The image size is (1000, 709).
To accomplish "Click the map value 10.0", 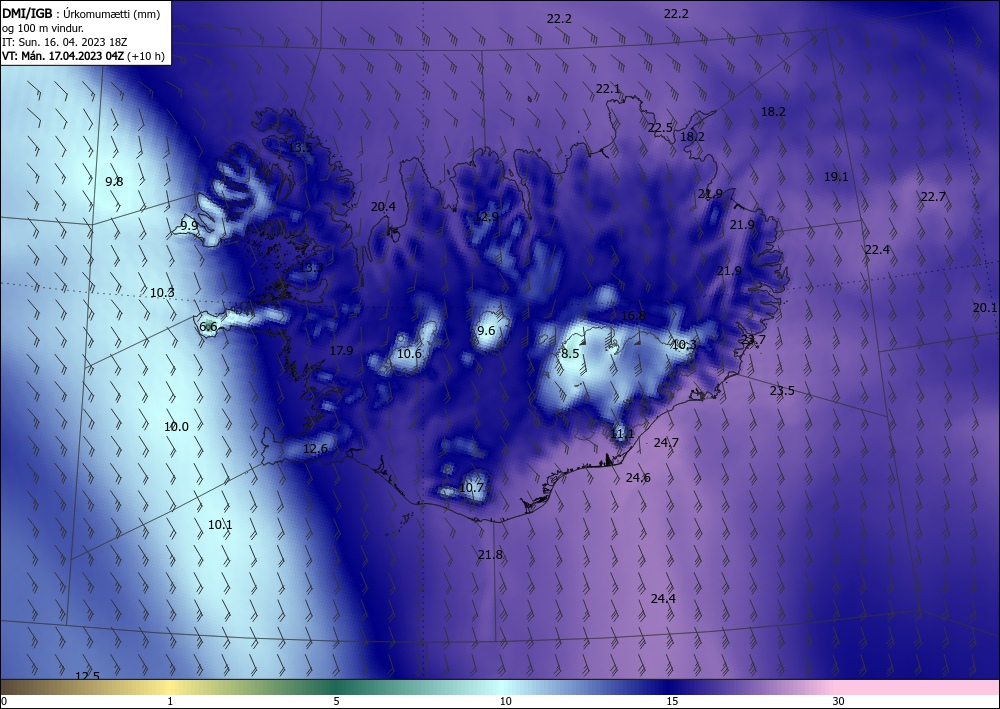I will pos(176,427).
